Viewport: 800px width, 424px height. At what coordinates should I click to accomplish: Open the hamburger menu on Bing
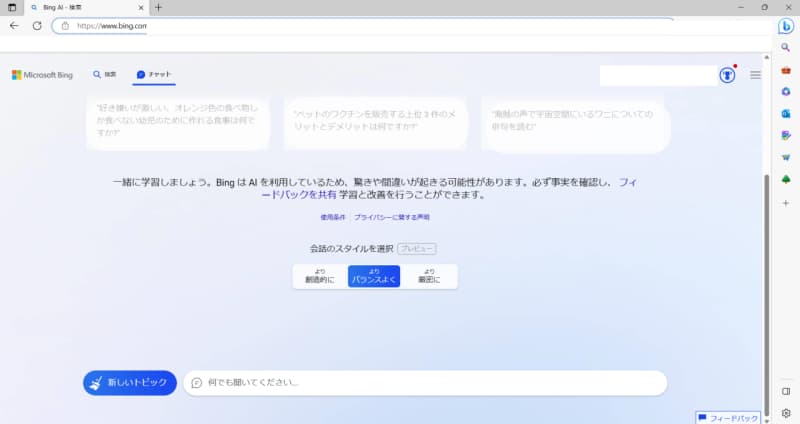tap(755, 75)
